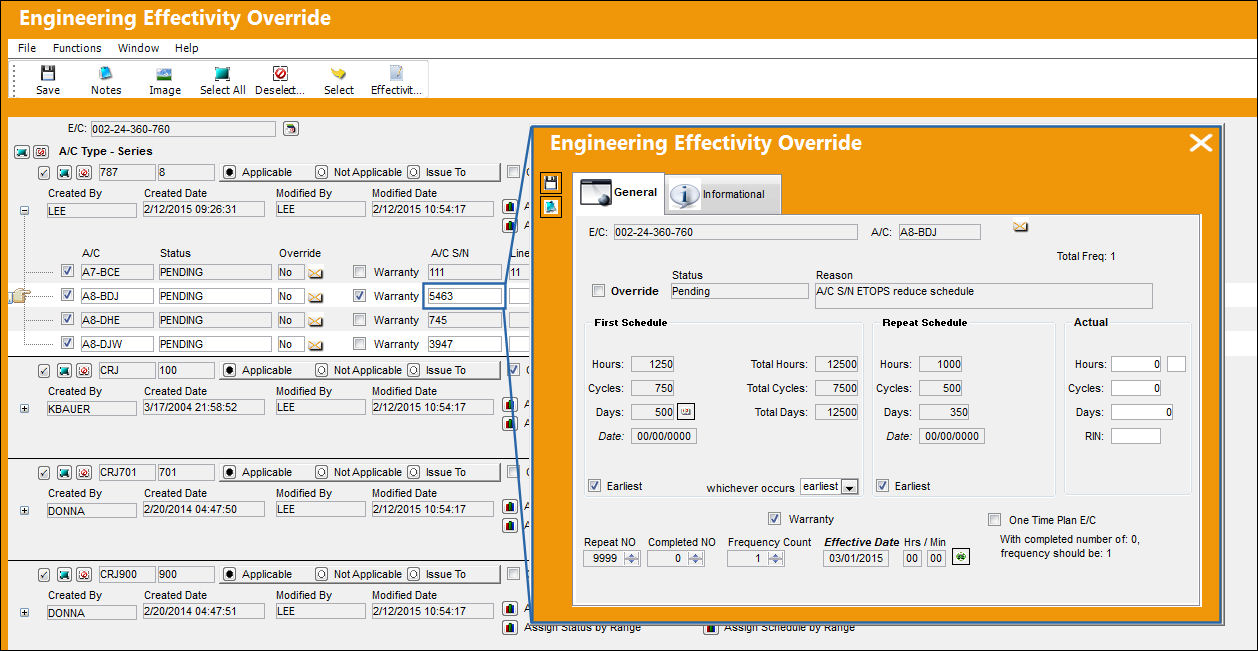Image resolution: width=1258 pixels, height=651 pixels.
Task: Uncheck the A7-BCE aircraft checkbox
Action: tap(67, 272)
